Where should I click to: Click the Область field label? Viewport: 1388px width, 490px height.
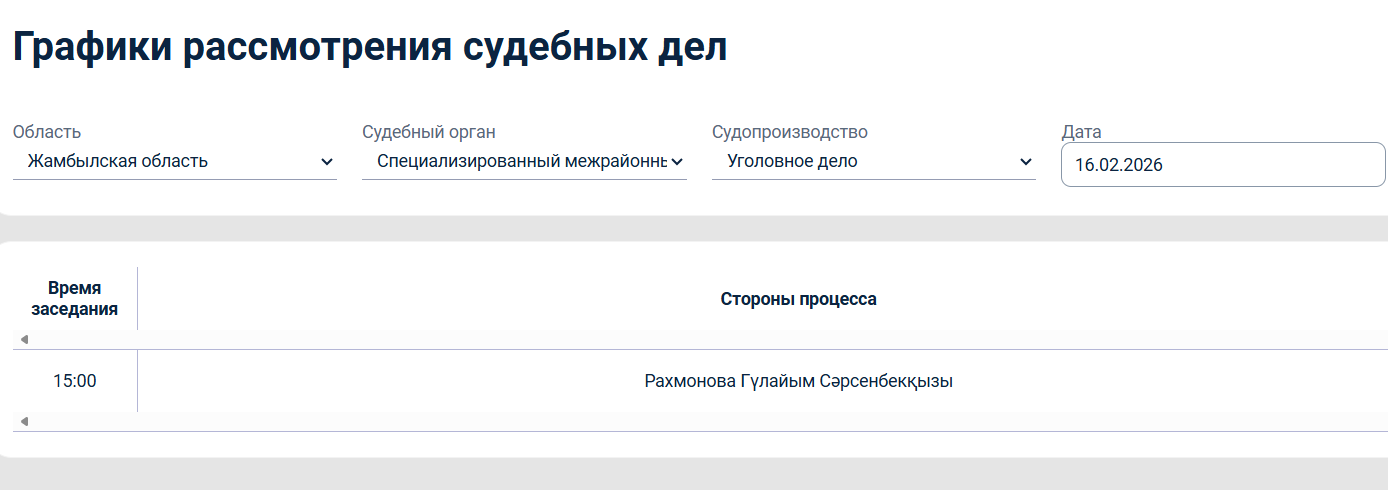coord(47,132)
